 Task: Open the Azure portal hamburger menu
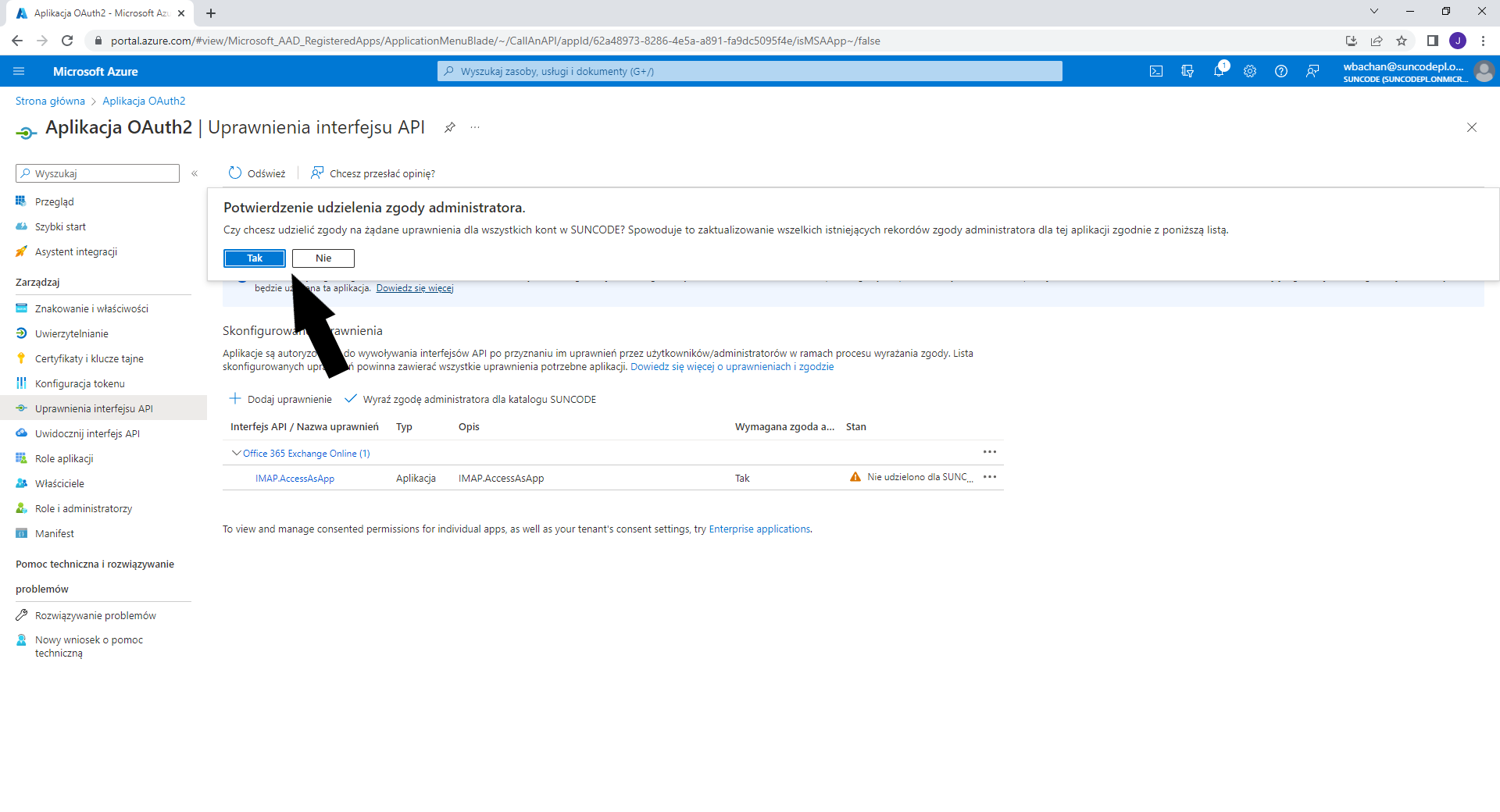(19, 71)
